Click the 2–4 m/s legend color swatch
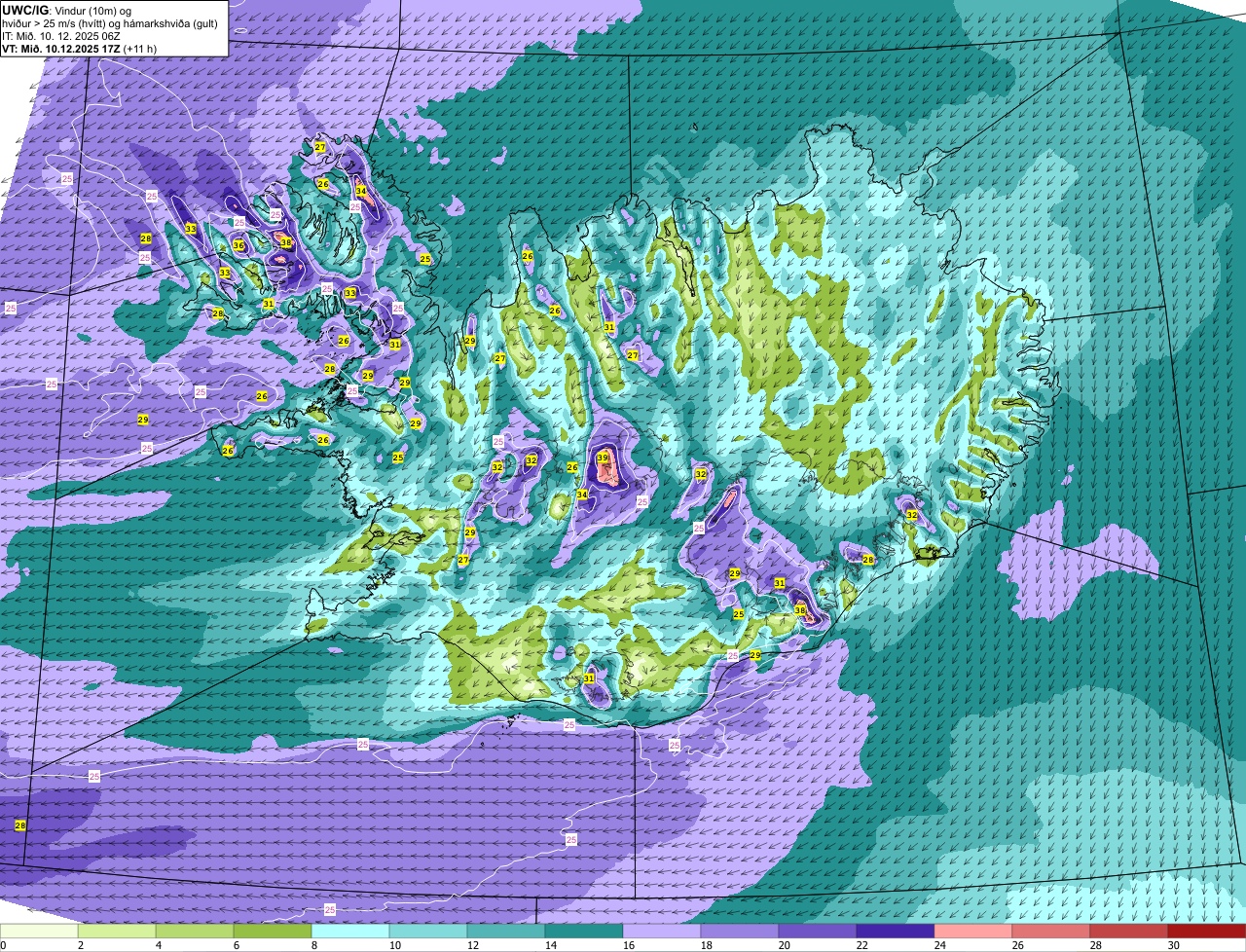The image size is (1246, 952). [x=117, y=932]
